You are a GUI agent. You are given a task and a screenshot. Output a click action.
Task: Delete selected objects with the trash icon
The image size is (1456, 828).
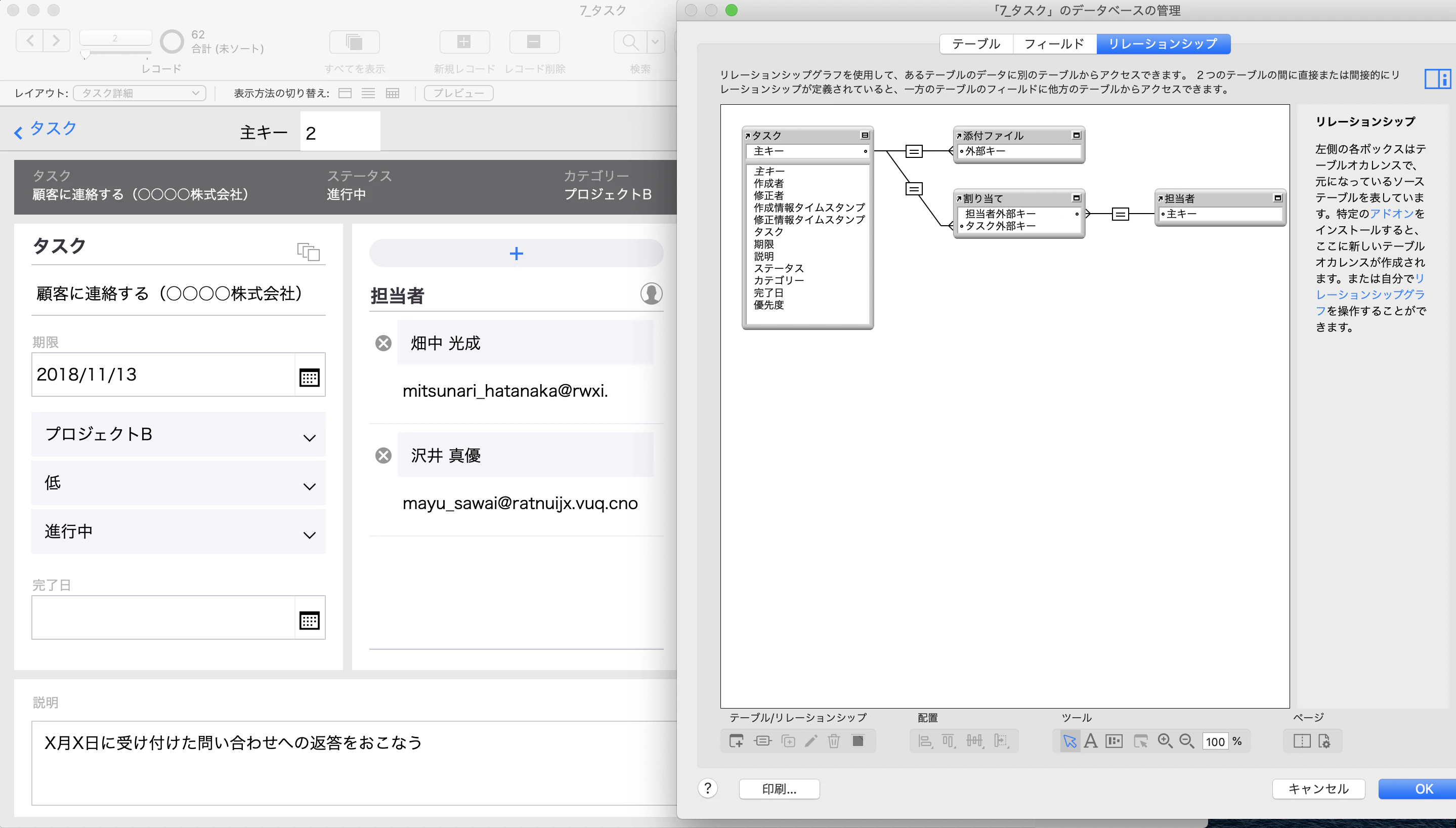click(x=834, y=741)
